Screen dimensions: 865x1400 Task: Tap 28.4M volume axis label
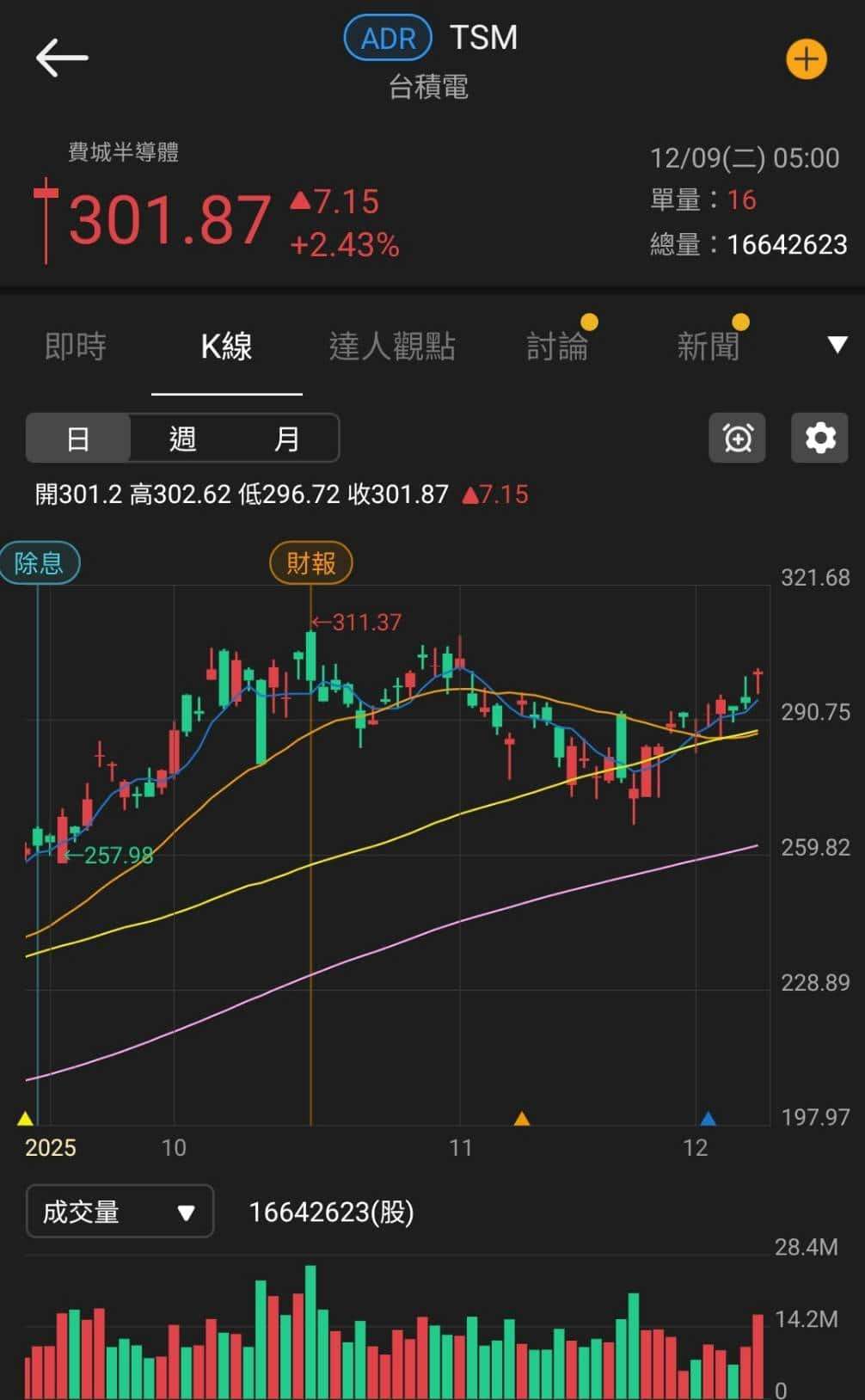pyautogui.click(x=806, y=1247)
